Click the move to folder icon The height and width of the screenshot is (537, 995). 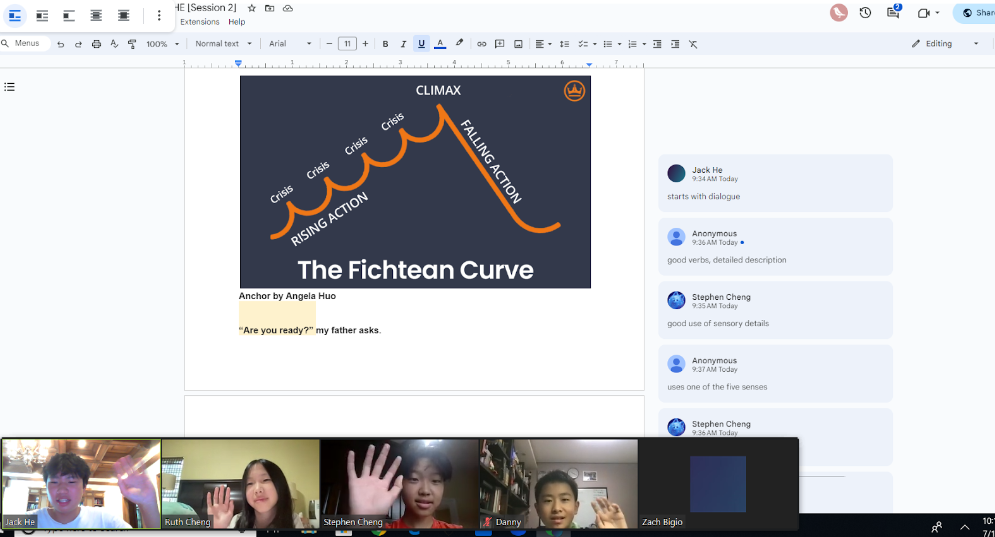coord(270,8)
